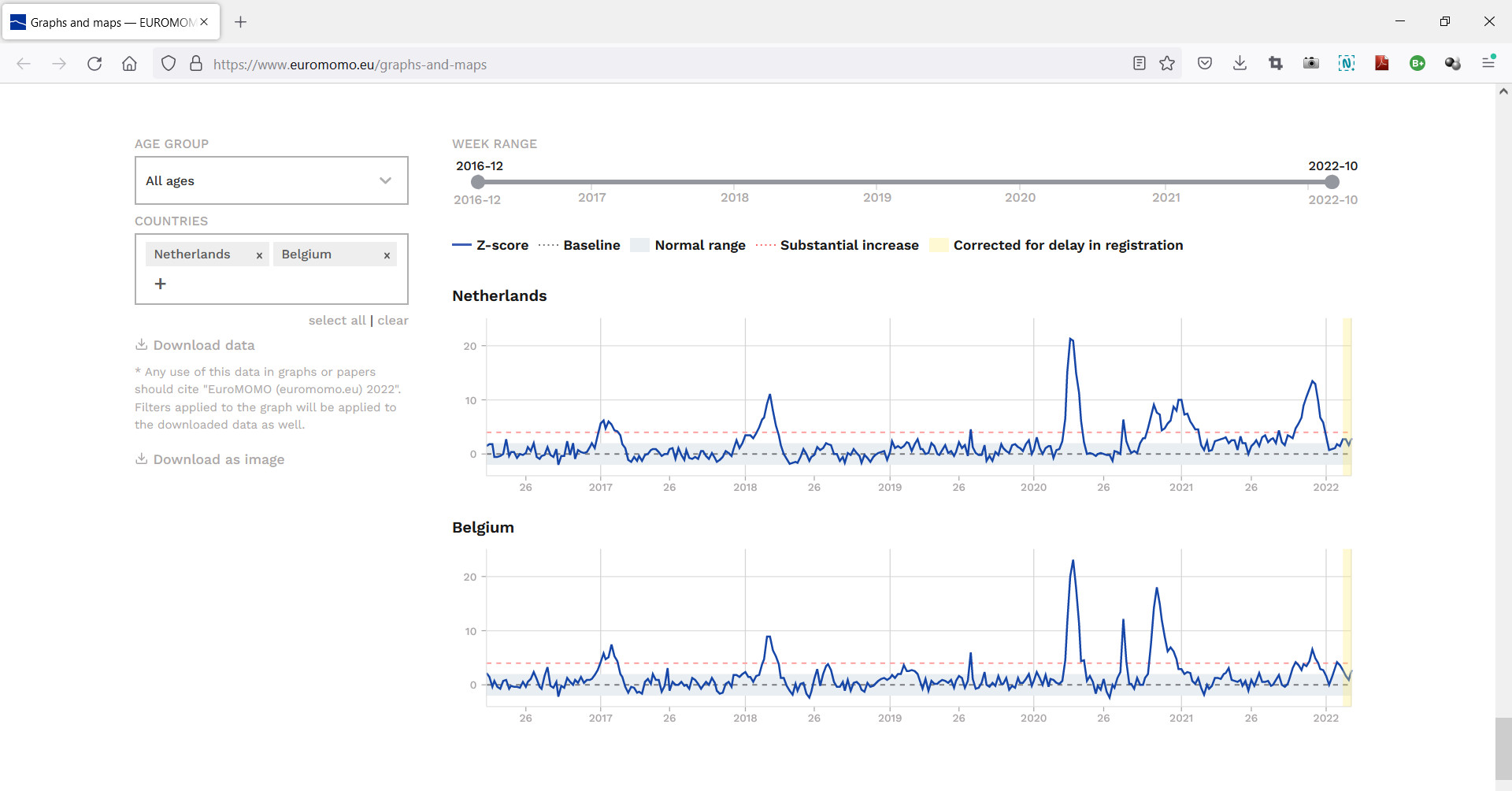Bookmark this page with the star icon
The height and width of the screenshot is (791, 1512).
(x=1167, y=64)
